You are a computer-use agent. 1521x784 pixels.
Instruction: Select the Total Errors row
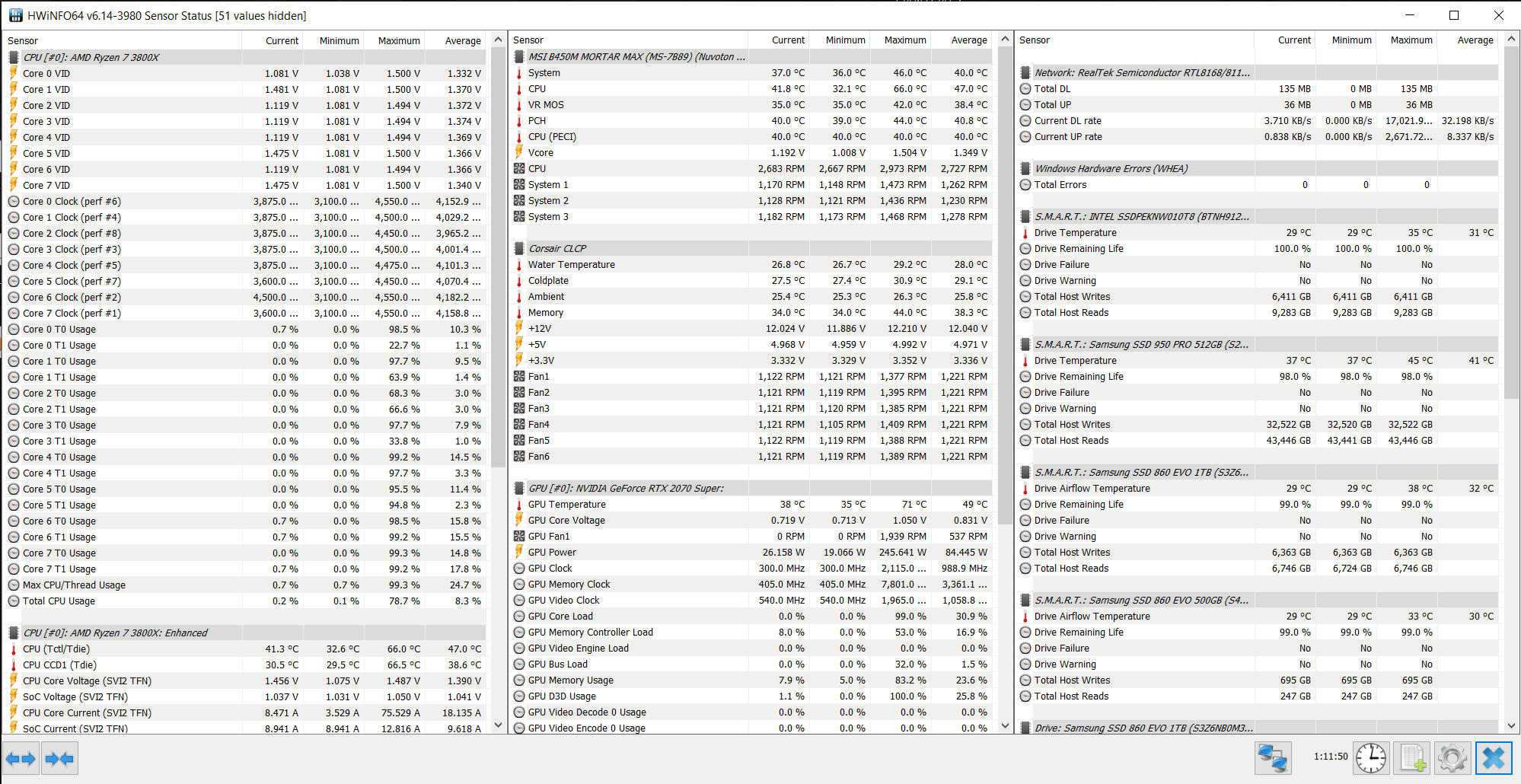(1258, 185)
